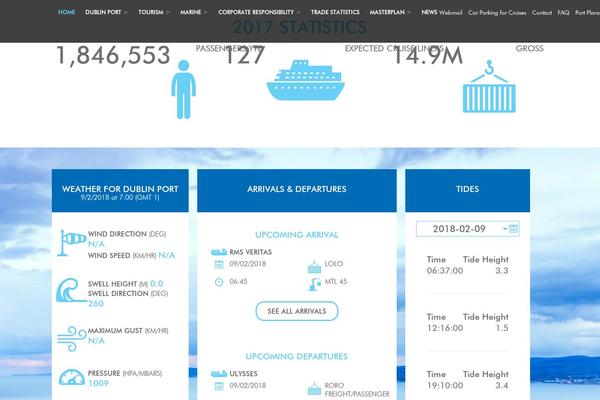The width and height of the screenshot is (600, 400).
Task: Click the windsock wind direction icon
Action: point(72,243)
